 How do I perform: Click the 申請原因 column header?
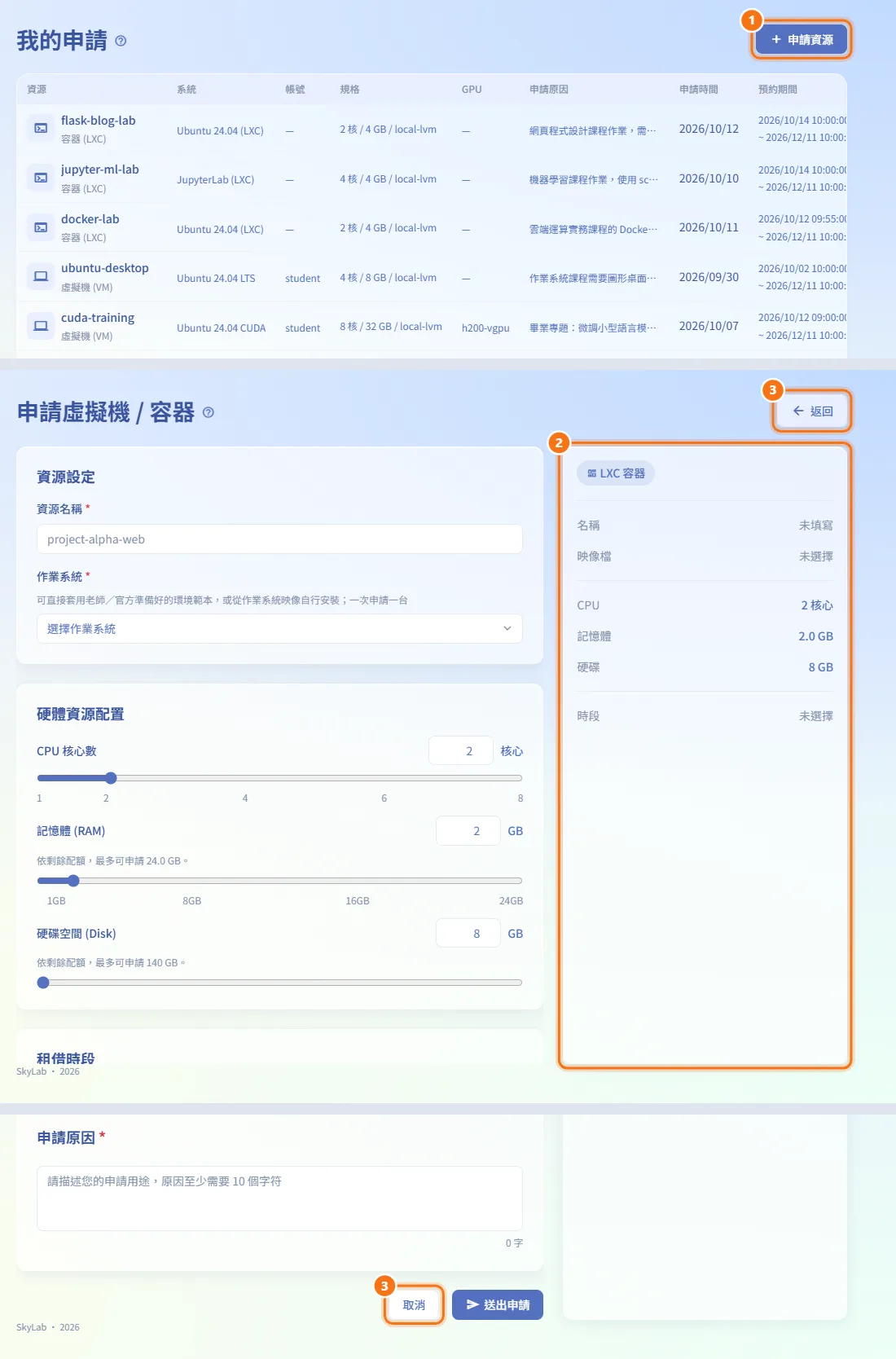[x=549, y=90]
